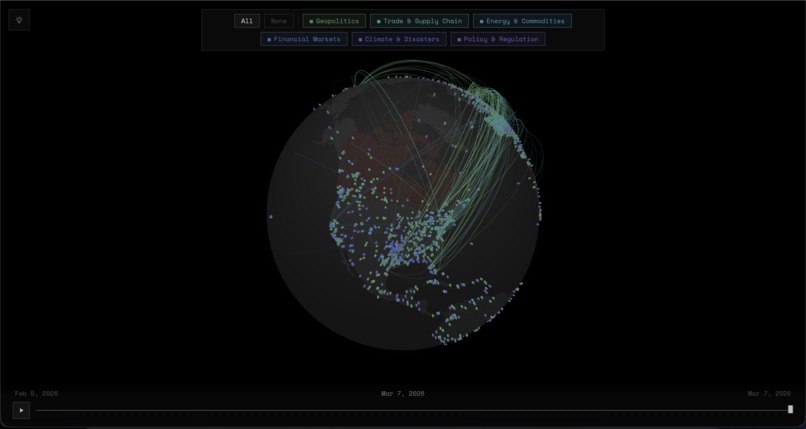806x429 pixels.
Task: Click the midpoint of the timeline track
Action: 413,409
